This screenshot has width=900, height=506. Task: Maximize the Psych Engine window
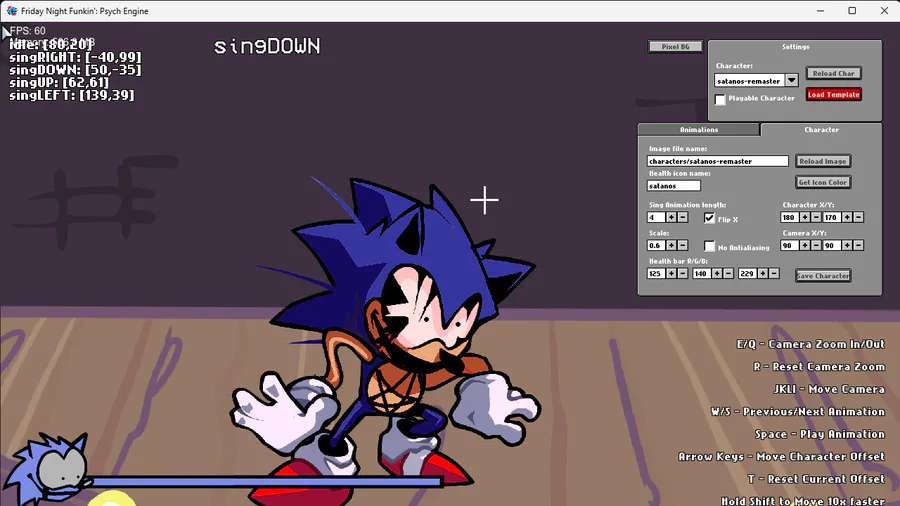pos(852,11)
